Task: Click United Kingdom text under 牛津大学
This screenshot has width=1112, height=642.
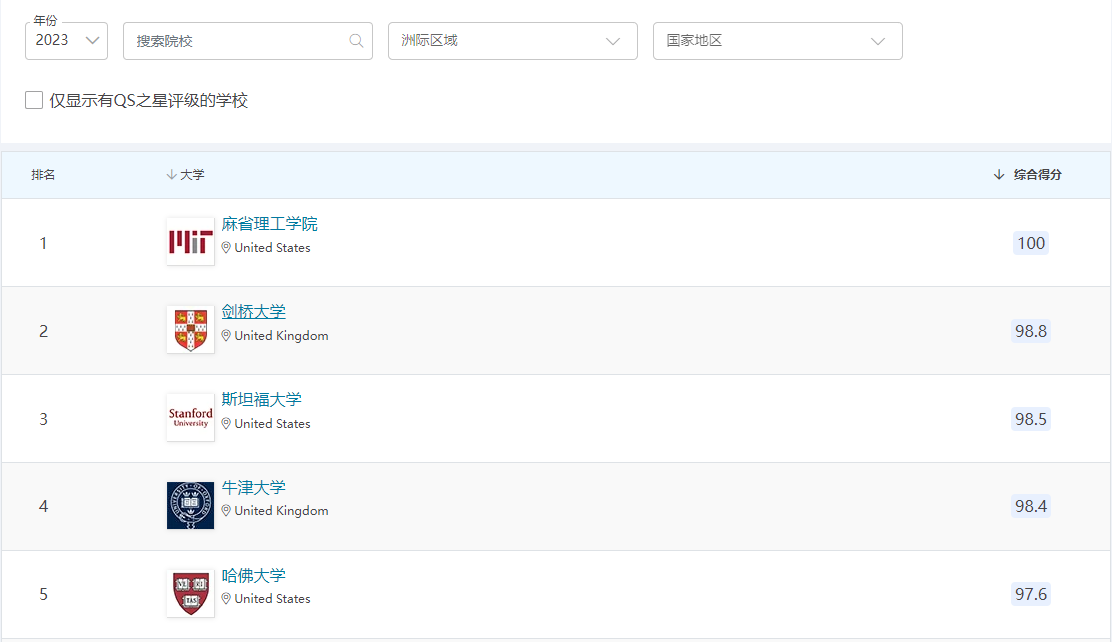Action: 282,511
